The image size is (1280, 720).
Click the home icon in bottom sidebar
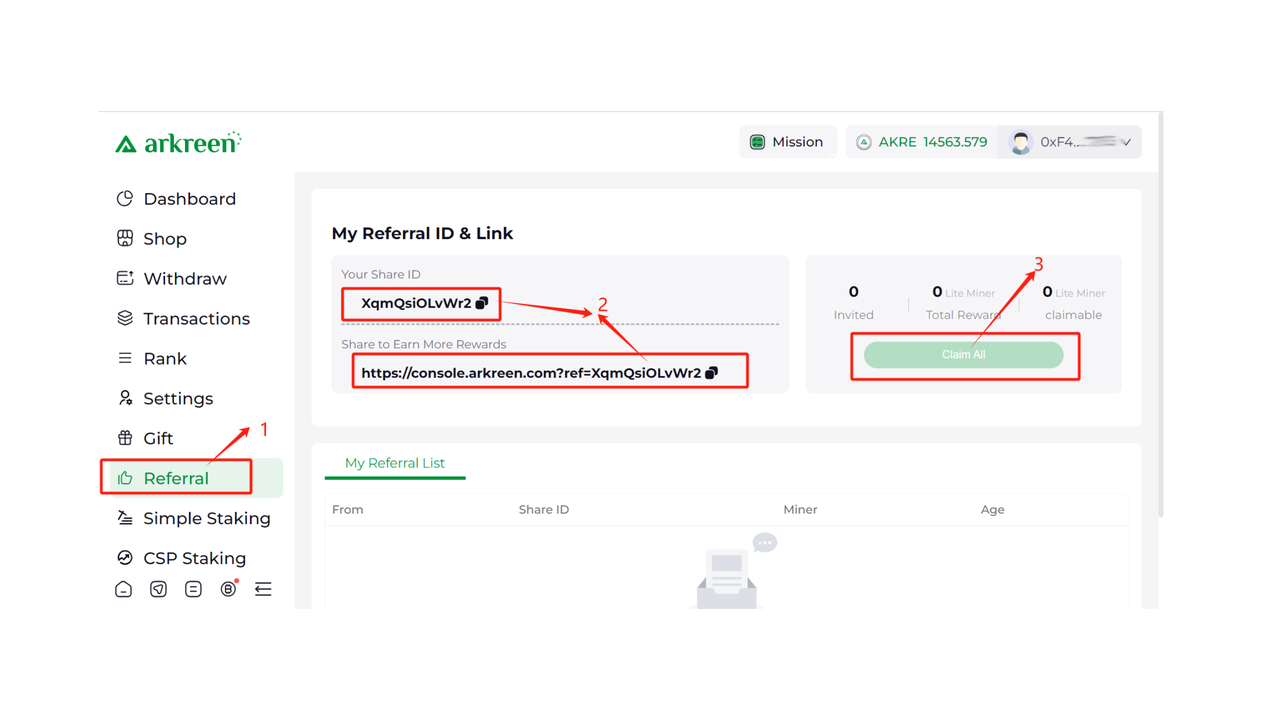(124, 589)
